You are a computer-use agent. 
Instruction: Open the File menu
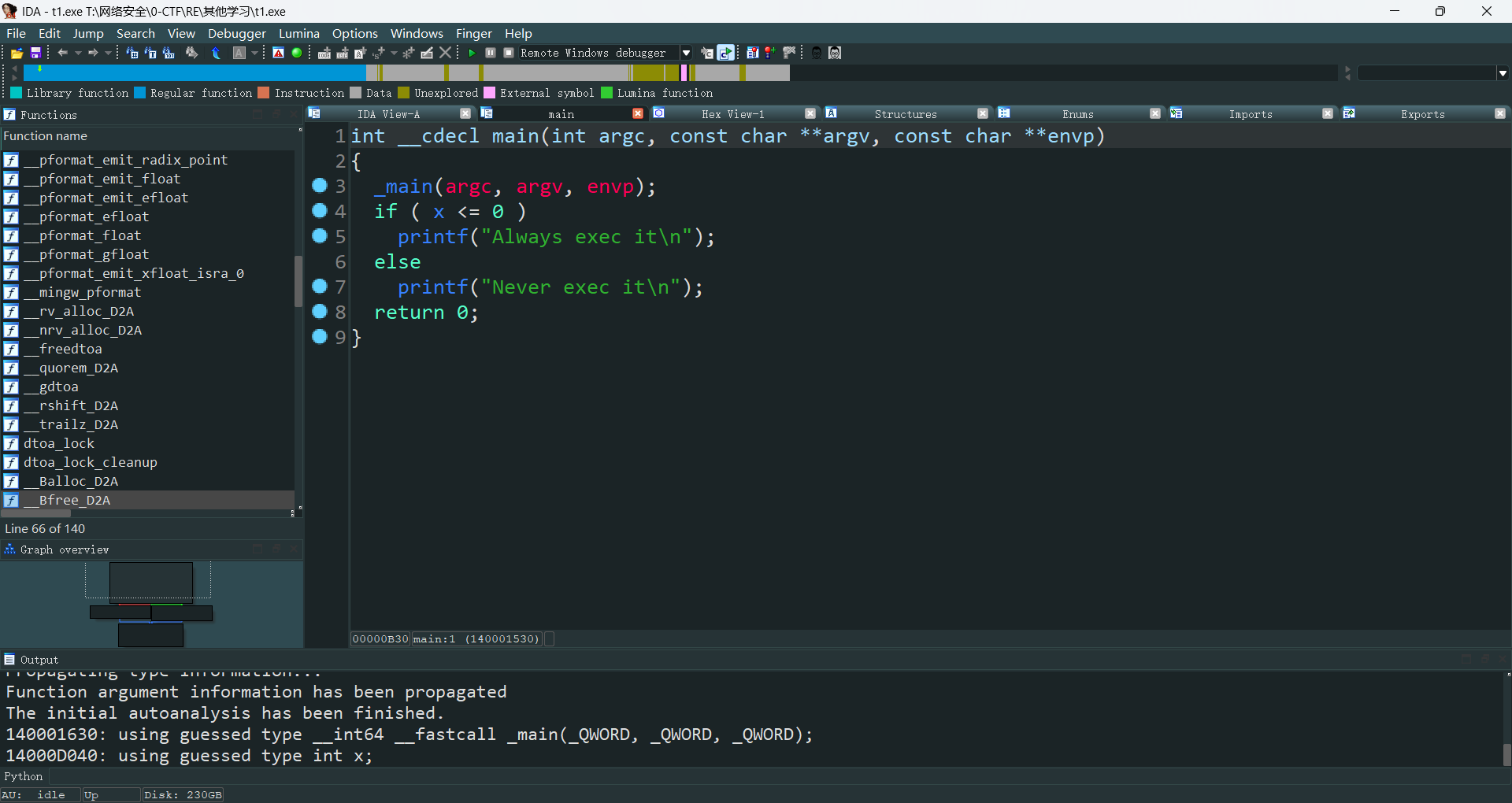[16, 33]
